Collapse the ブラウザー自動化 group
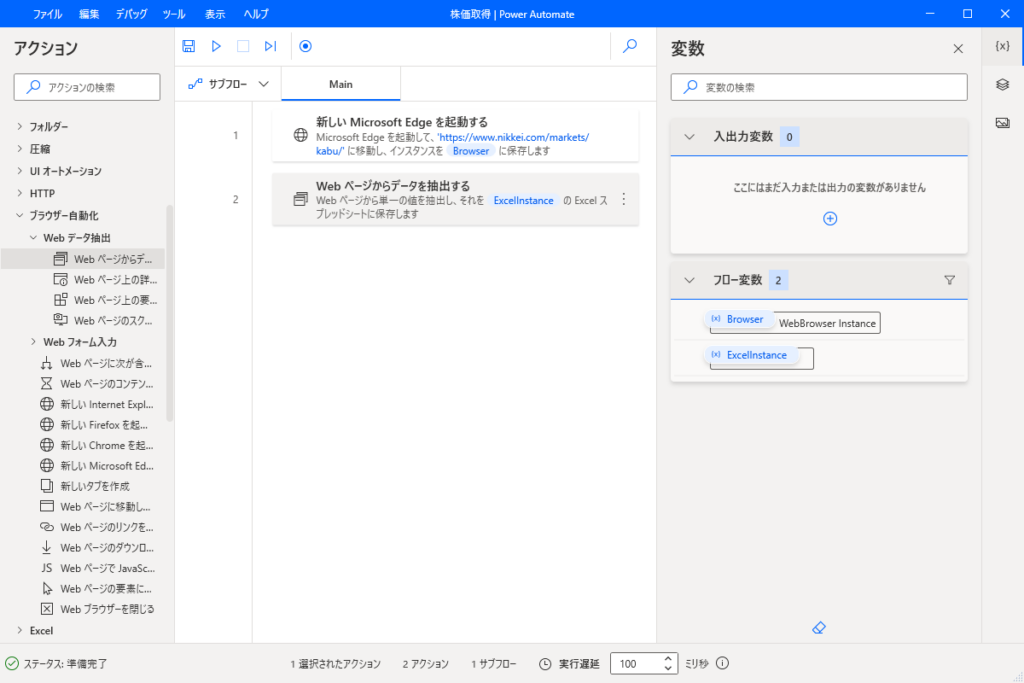The width and height of the screenshot is (1024, 683). tap(20, 215)
